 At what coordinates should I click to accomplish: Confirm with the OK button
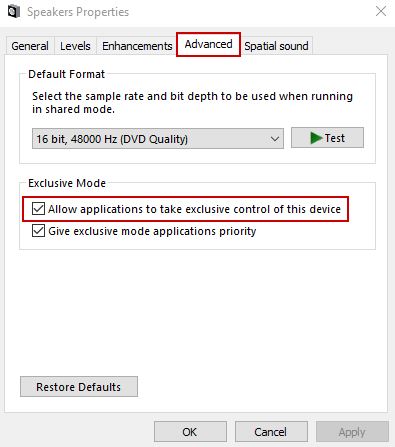pyautogui.click(x=190, y=432)
